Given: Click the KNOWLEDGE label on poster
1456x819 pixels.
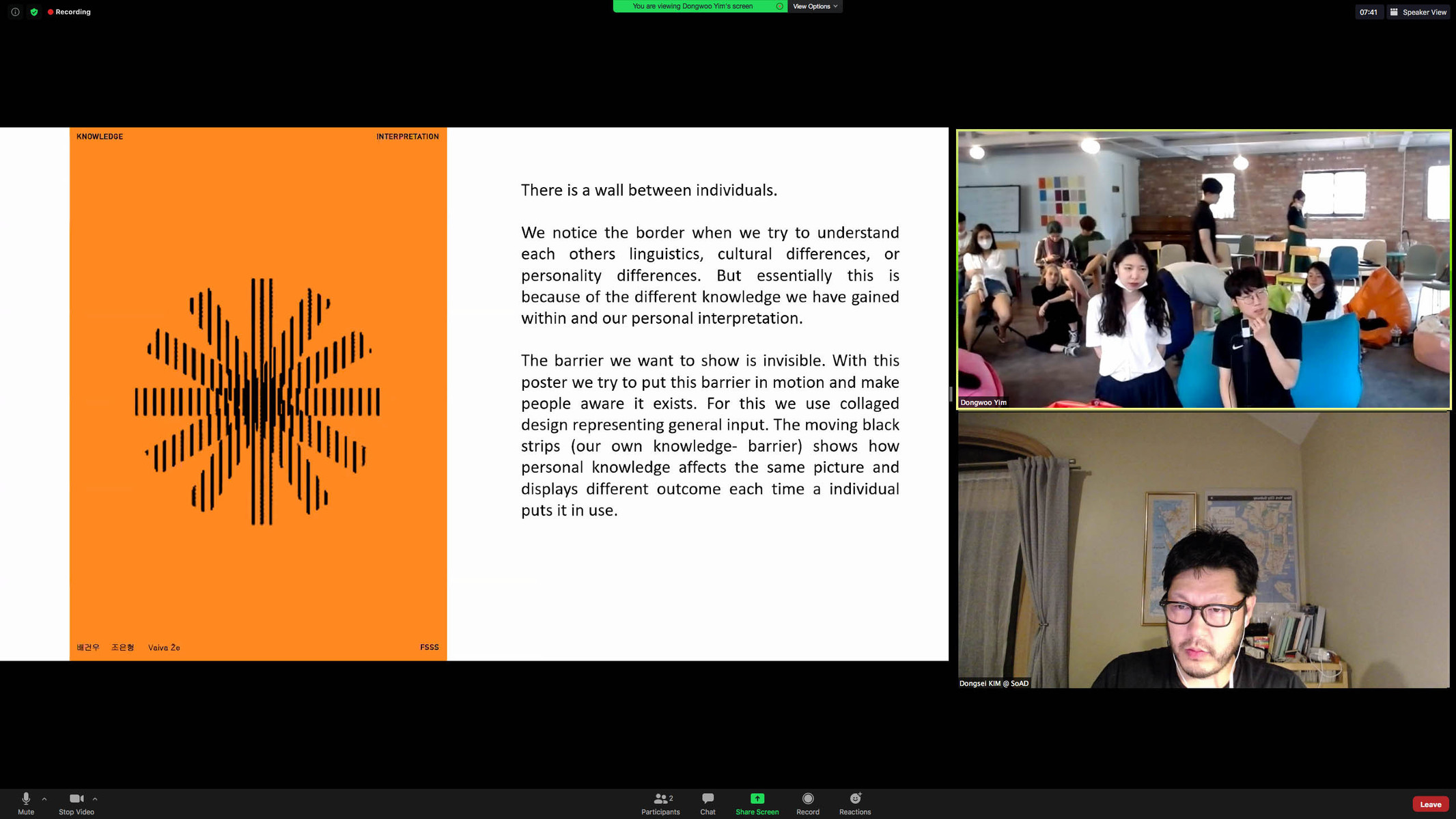Looking at the screenshot, I should [x=100, y=137].
